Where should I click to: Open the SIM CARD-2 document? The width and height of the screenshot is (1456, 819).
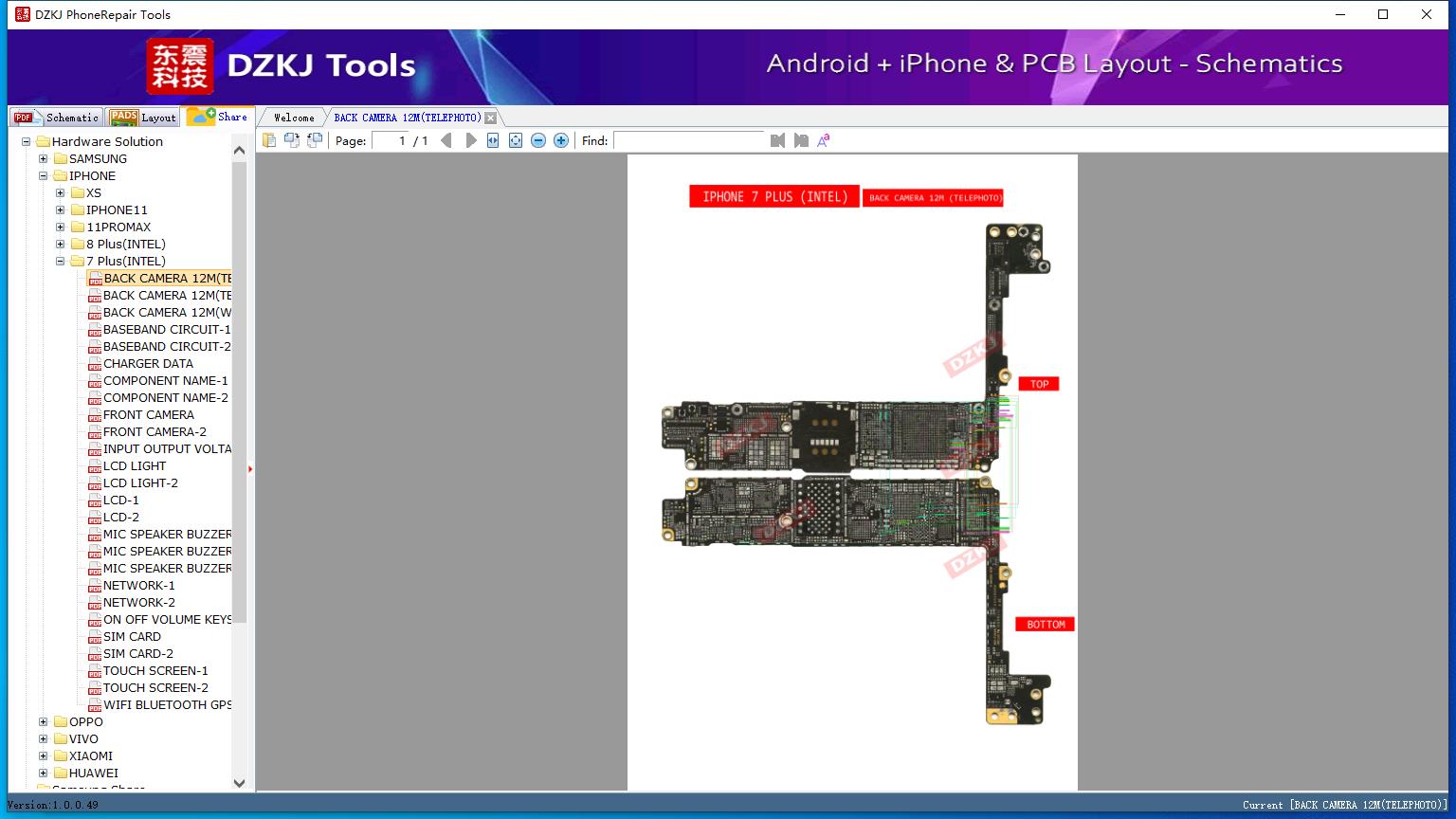click(x=138, y=653)
